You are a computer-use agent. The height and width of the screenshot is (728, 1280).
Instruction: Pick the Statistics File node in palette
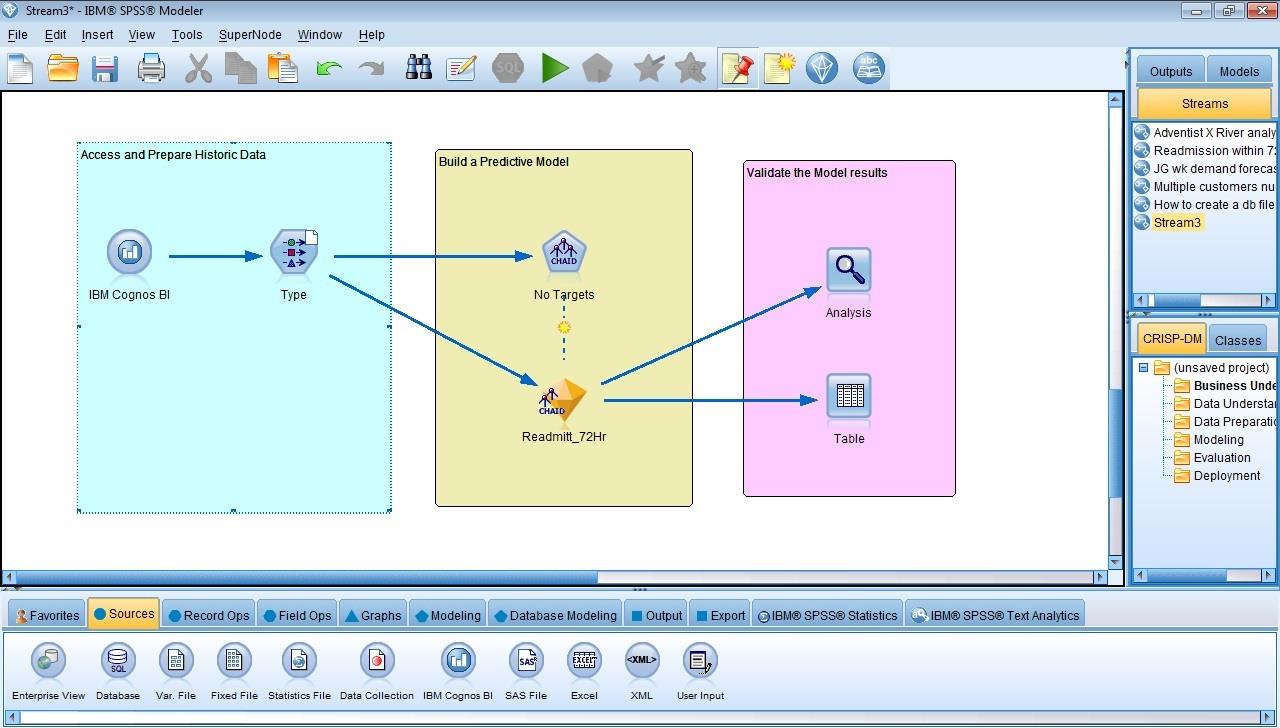click(x=299, y=661)
